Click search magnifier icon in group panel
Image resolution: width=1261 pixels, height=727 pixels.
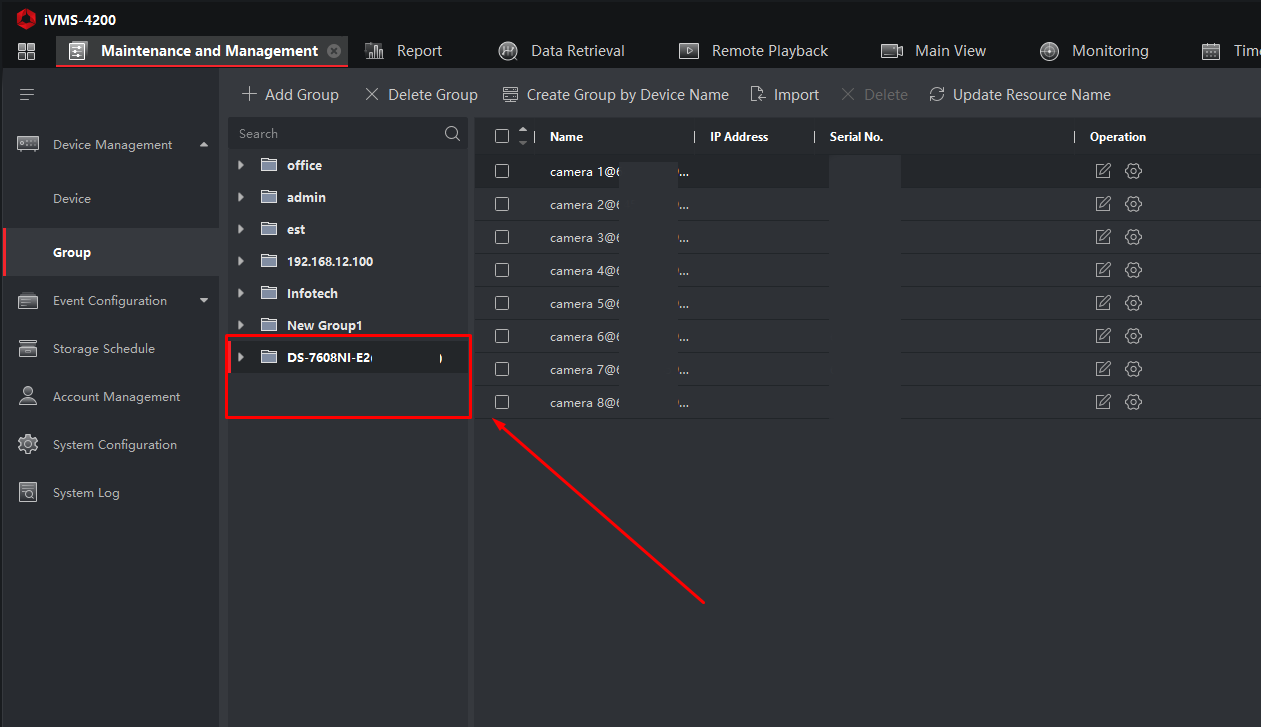(x=452, y=134)
